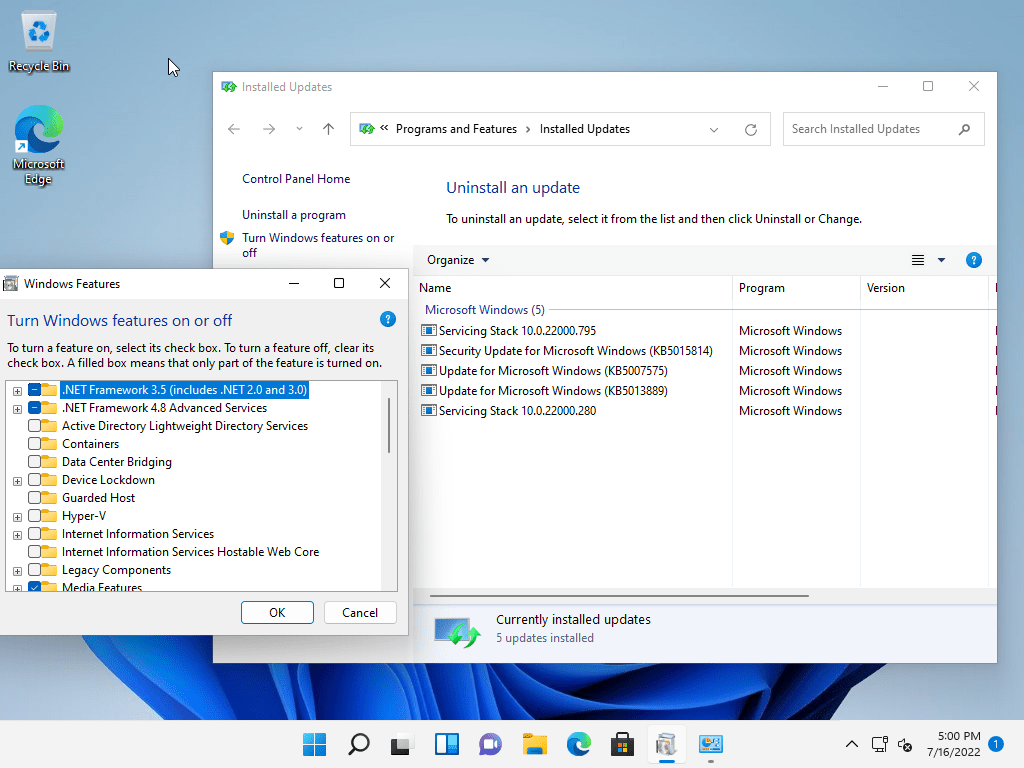Click Installed Updates breadcrumb
This screenshot has height=768, width=1024.
(584, 129)
